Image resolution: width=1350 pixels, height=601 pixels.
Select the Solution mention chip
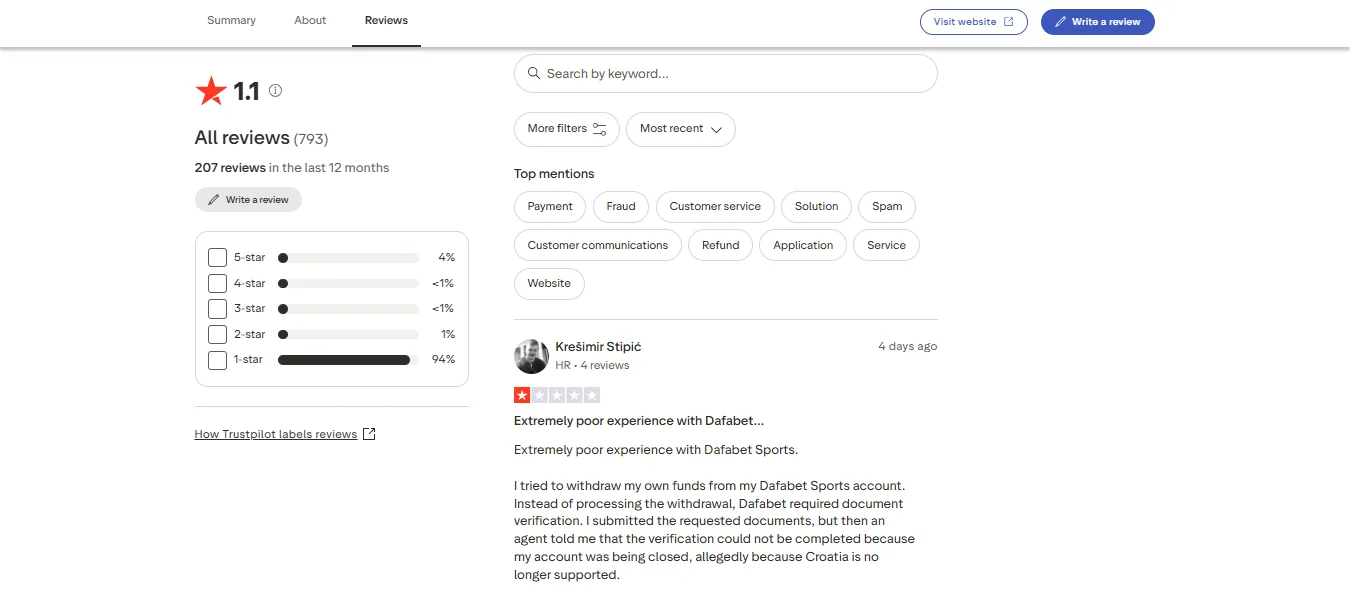click(x=817, y=207)
